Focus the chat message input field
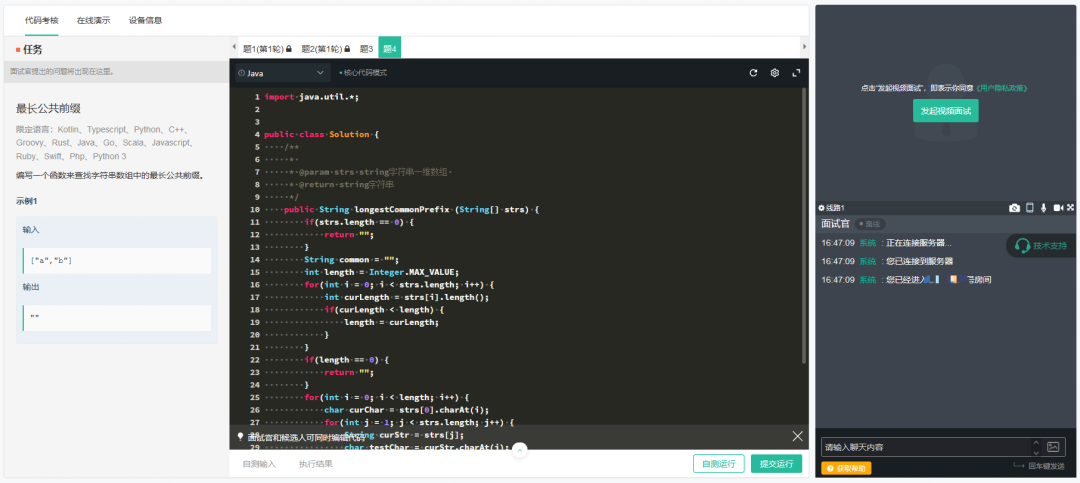 [x=926, y=447]
